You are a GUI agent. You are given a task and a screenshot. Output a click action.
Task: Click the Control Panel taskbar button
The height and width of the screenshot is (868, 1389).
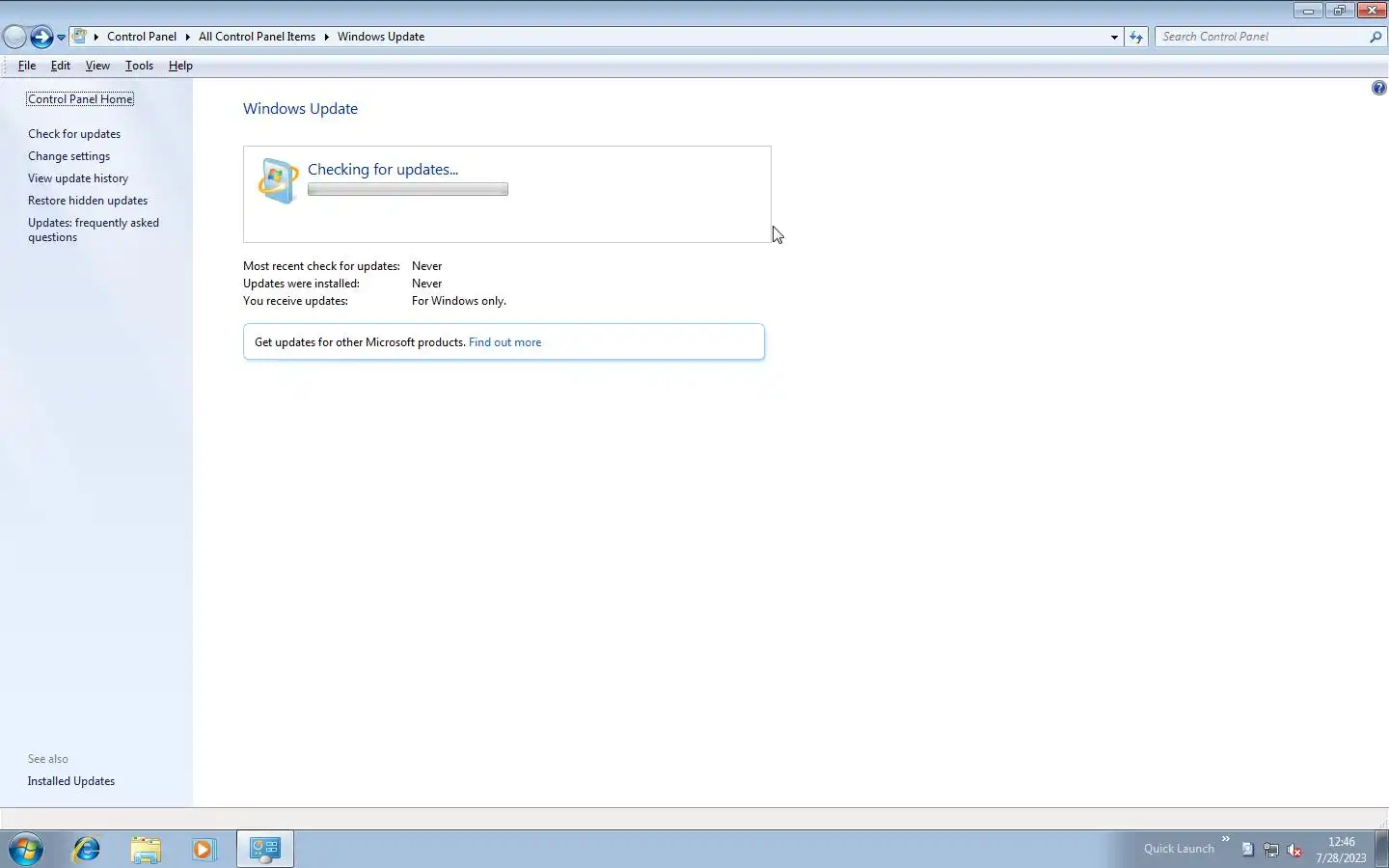pos(265,849)
